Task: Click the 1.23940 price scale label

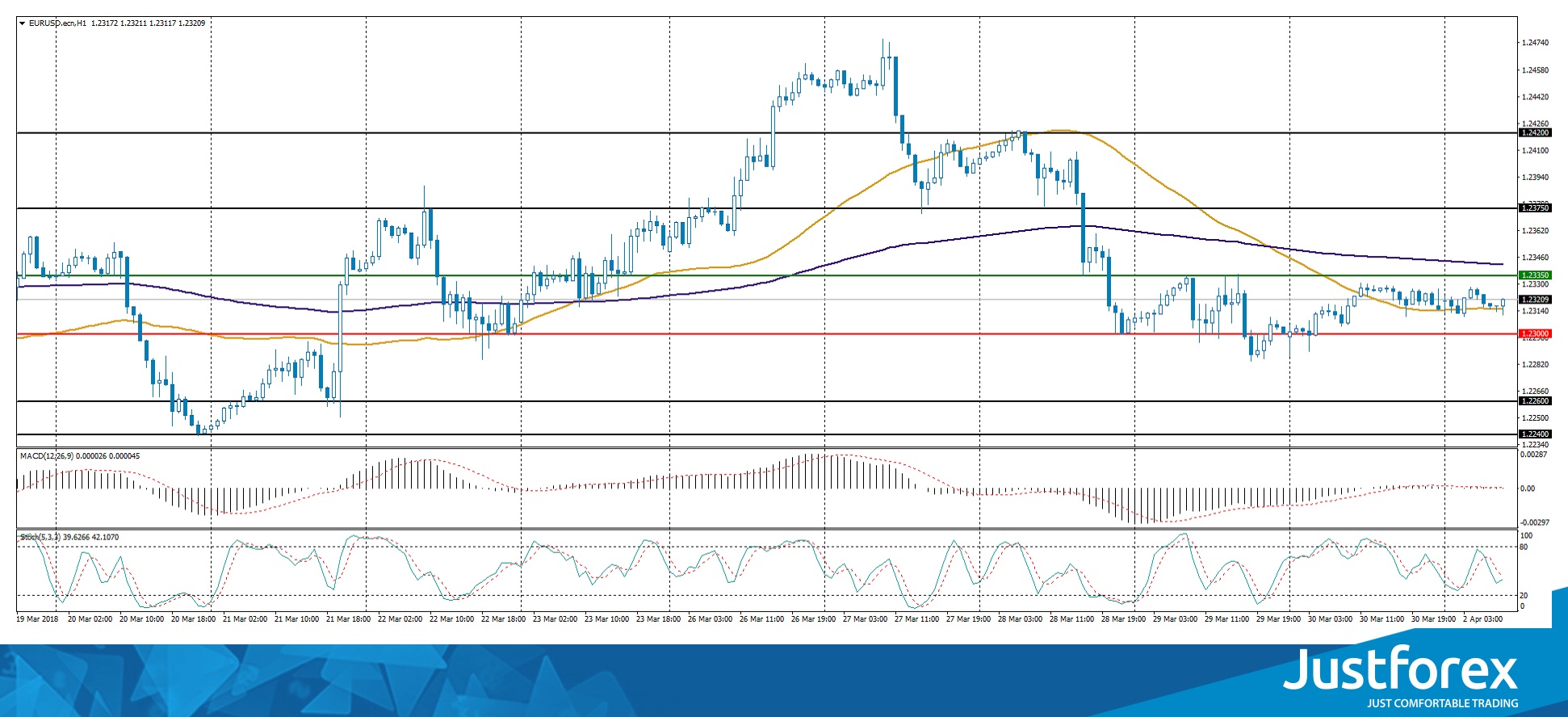Action: [x=1535, y=177]
